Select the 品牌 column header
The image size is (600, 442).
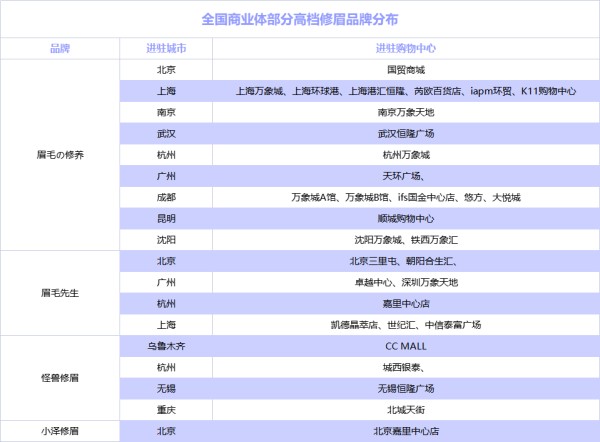(x=60, y=49)
